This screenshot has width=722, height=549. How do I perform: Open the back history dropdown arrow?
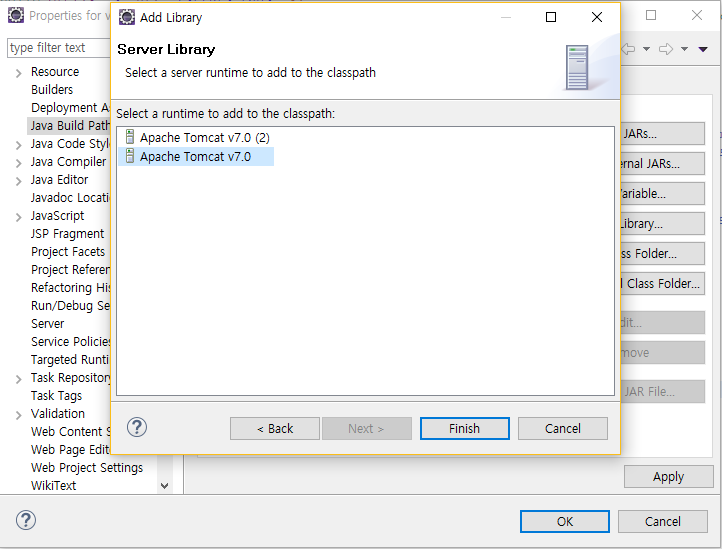(646, 49)
